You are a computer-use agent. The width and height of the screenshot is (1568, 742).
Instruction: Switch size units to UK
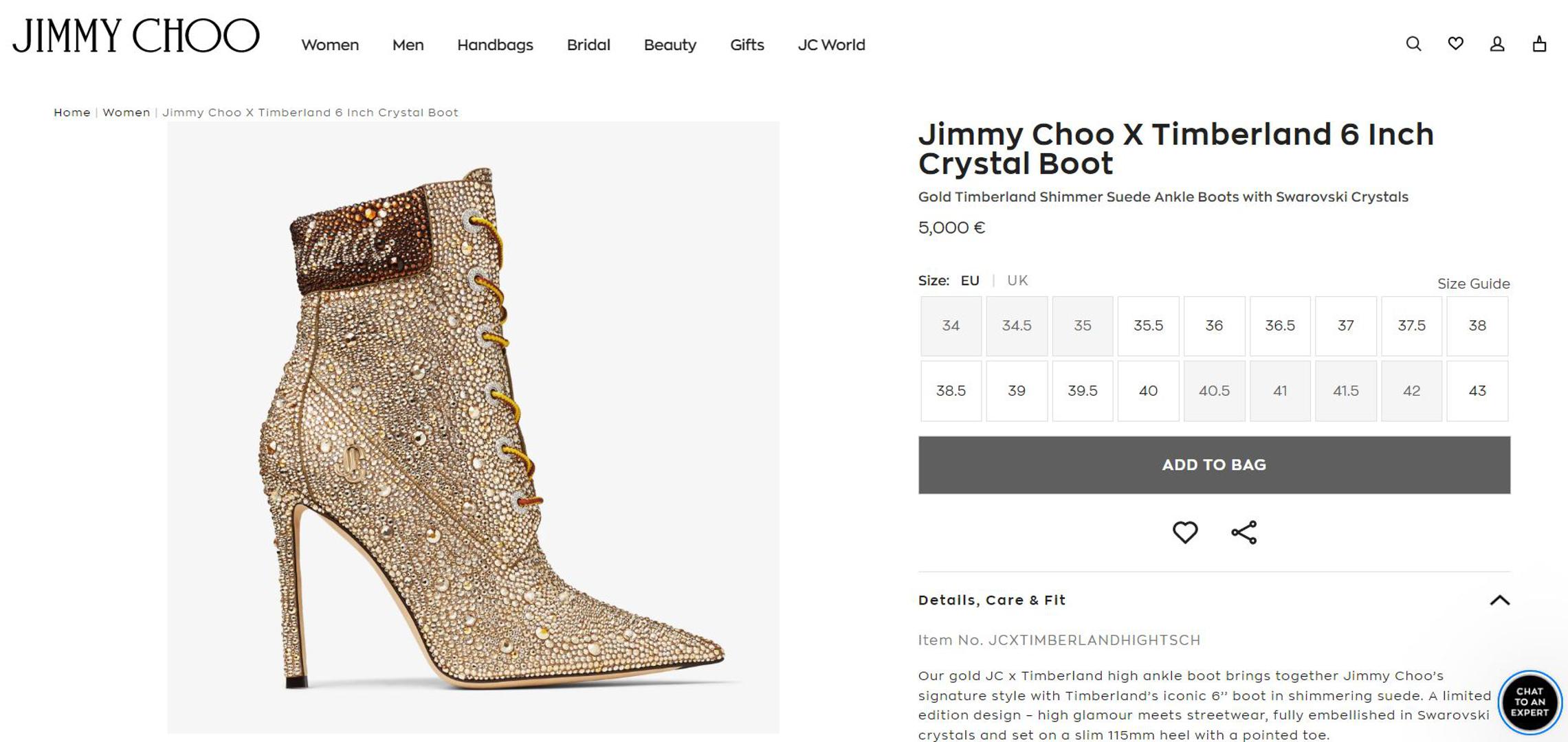point(1017,280)
